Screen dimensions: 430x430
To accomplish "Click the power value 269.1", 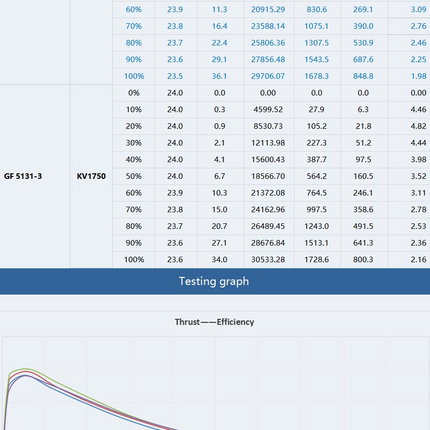I will coord(363,9).
